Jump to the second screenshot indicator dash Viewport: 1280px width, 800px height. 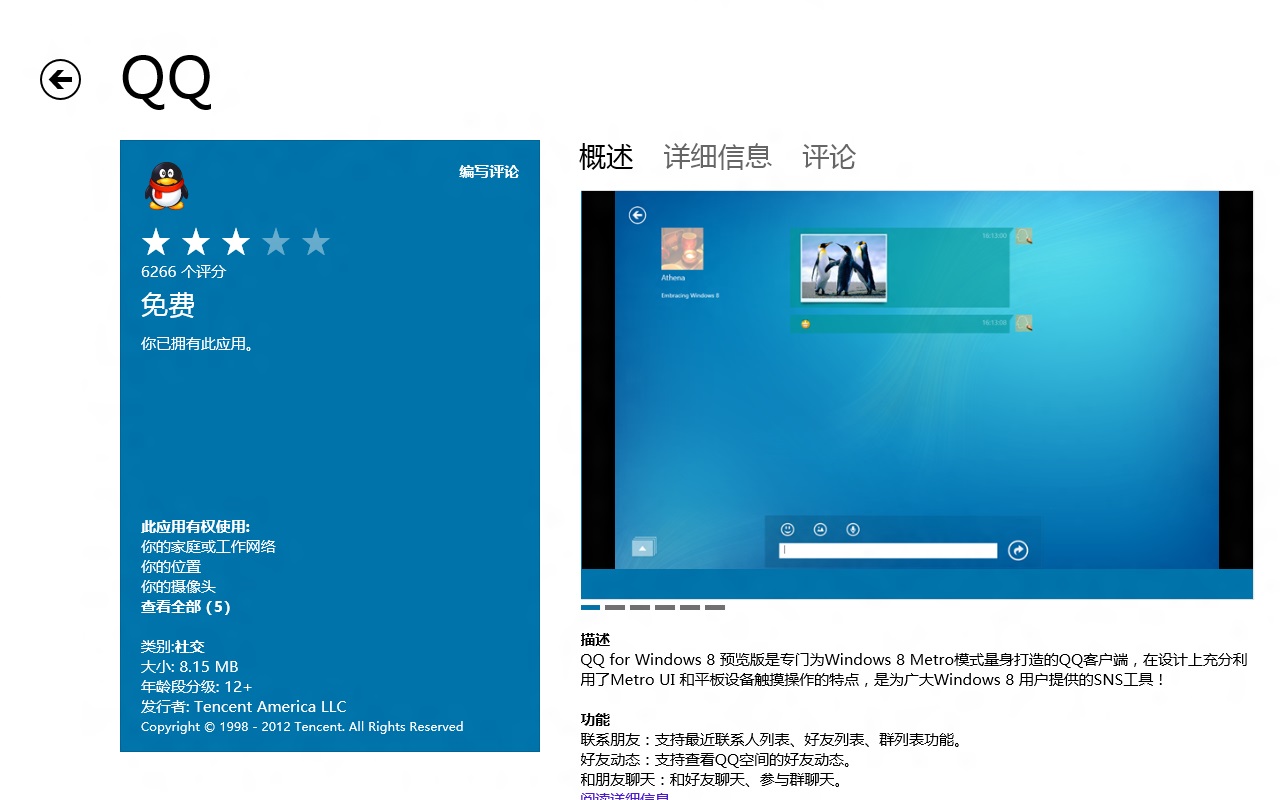coord(615,607)
